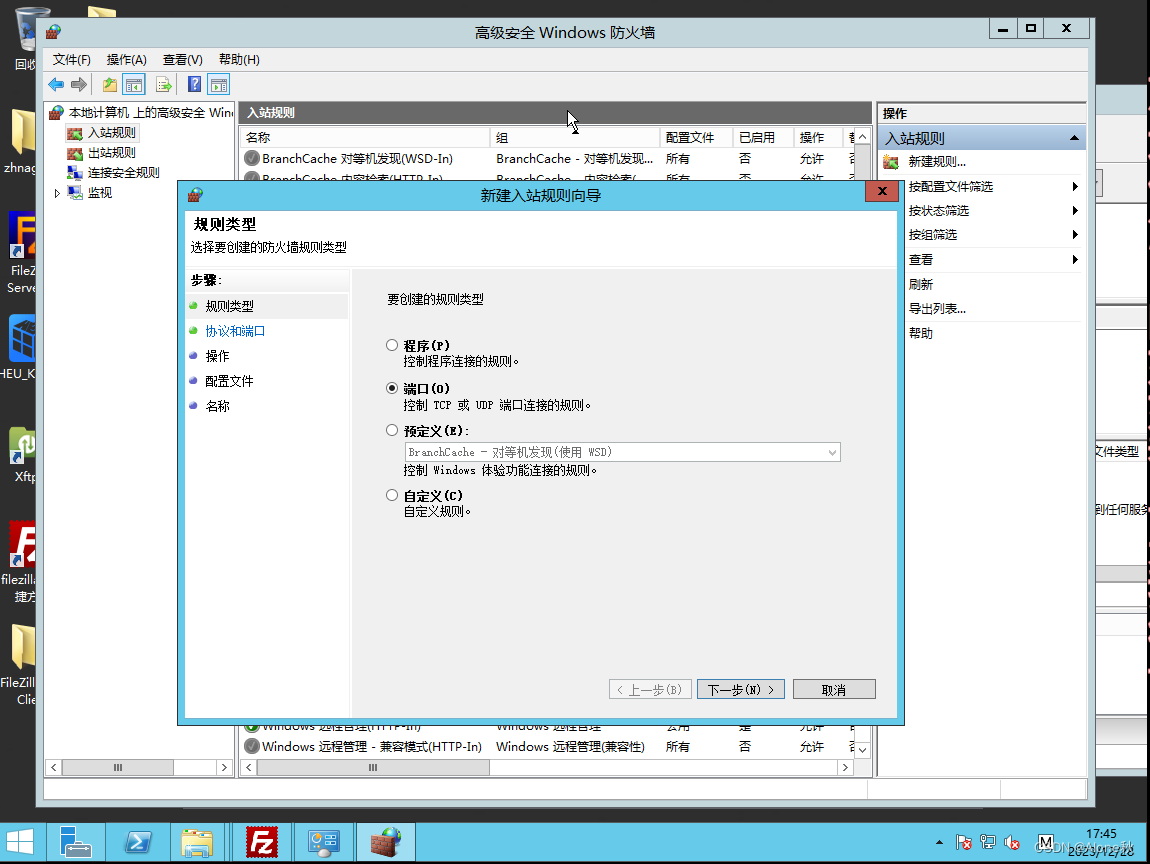Click the 操作 step in wizard steps
The image size is (1150, 864).
click(217, 356)
